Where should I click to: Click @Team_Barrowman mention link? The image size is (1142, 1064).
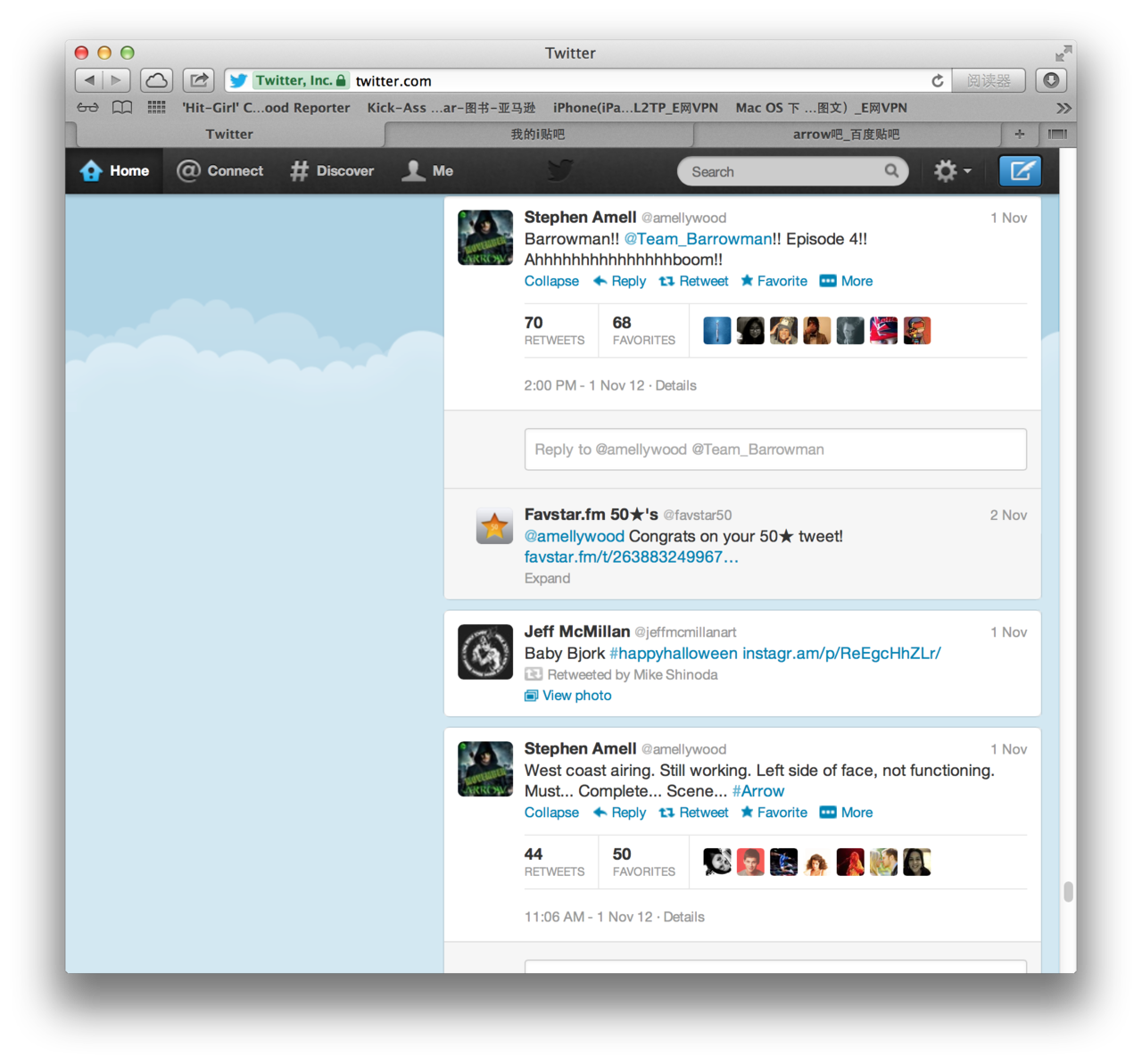point(698,239)
